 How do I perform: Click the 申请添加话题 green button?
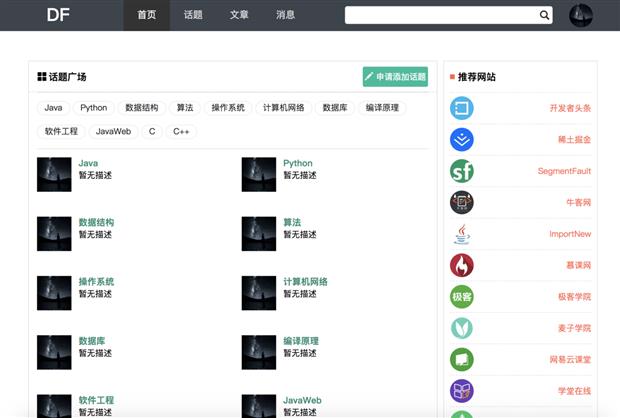(395, 77)
